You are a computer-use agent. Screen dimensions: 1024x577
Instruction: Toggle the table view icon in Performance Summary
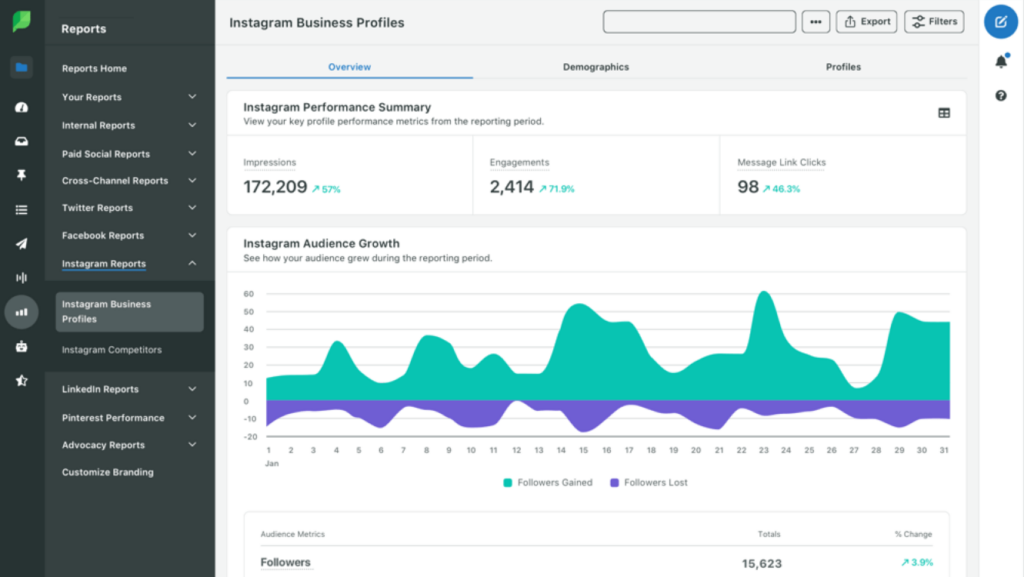pos(944,113)
